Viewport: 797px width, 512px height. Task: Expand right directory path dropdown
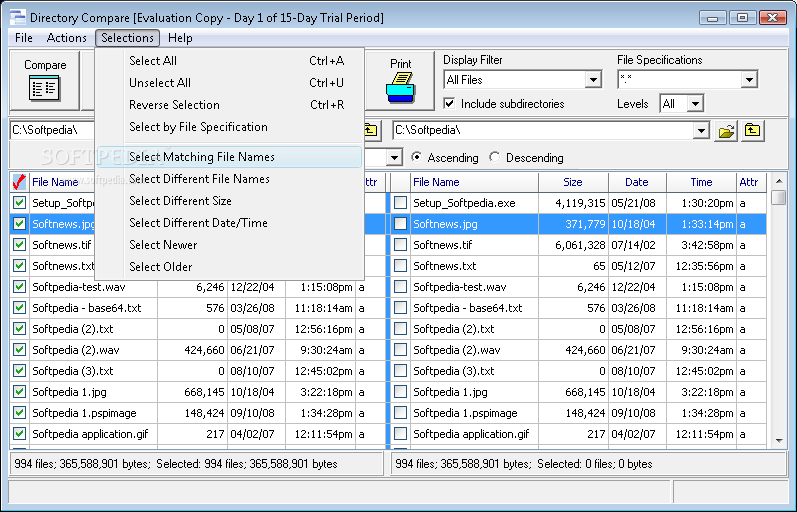[701, 131]
